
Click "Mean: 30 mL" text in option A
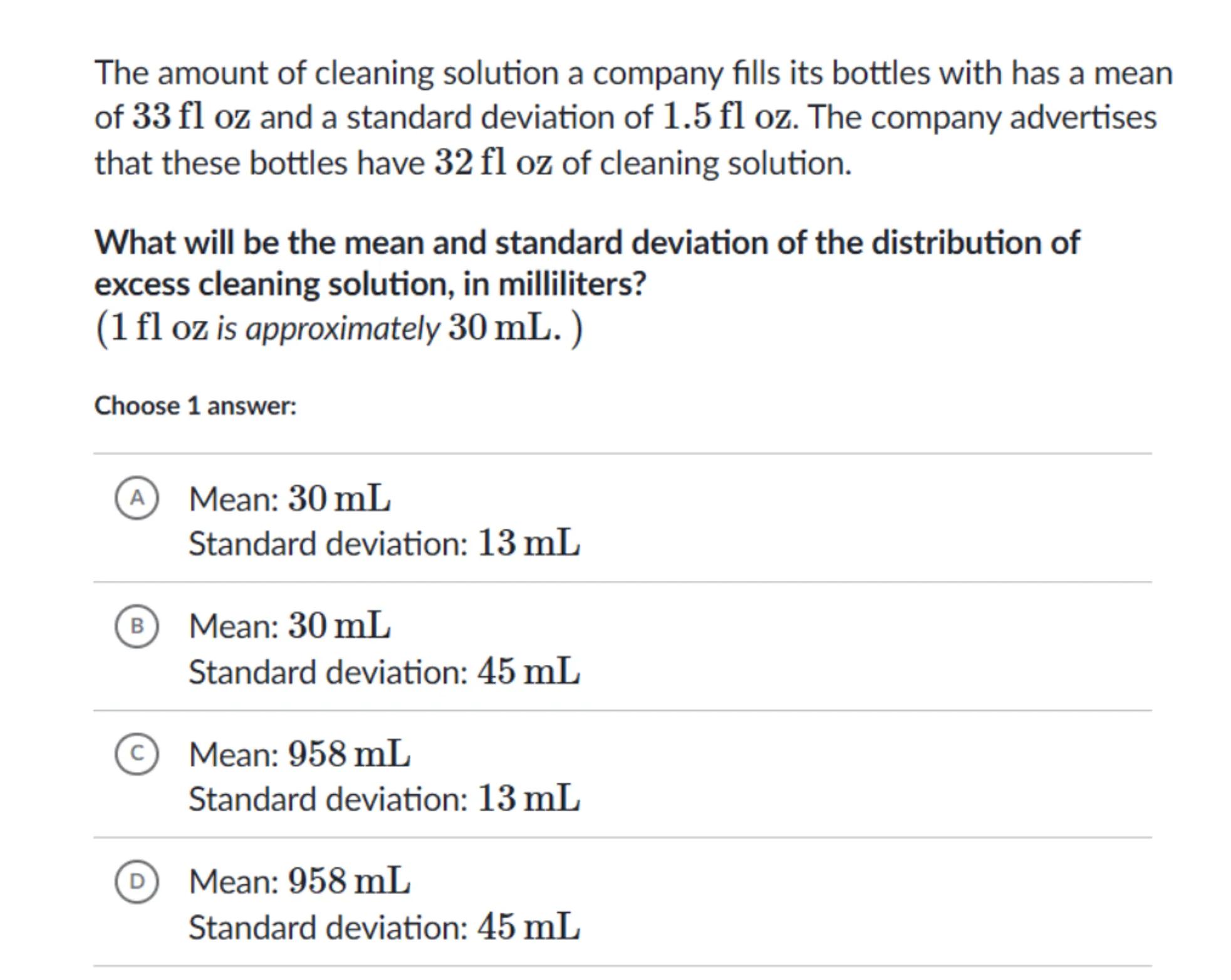tap(289, 499)
